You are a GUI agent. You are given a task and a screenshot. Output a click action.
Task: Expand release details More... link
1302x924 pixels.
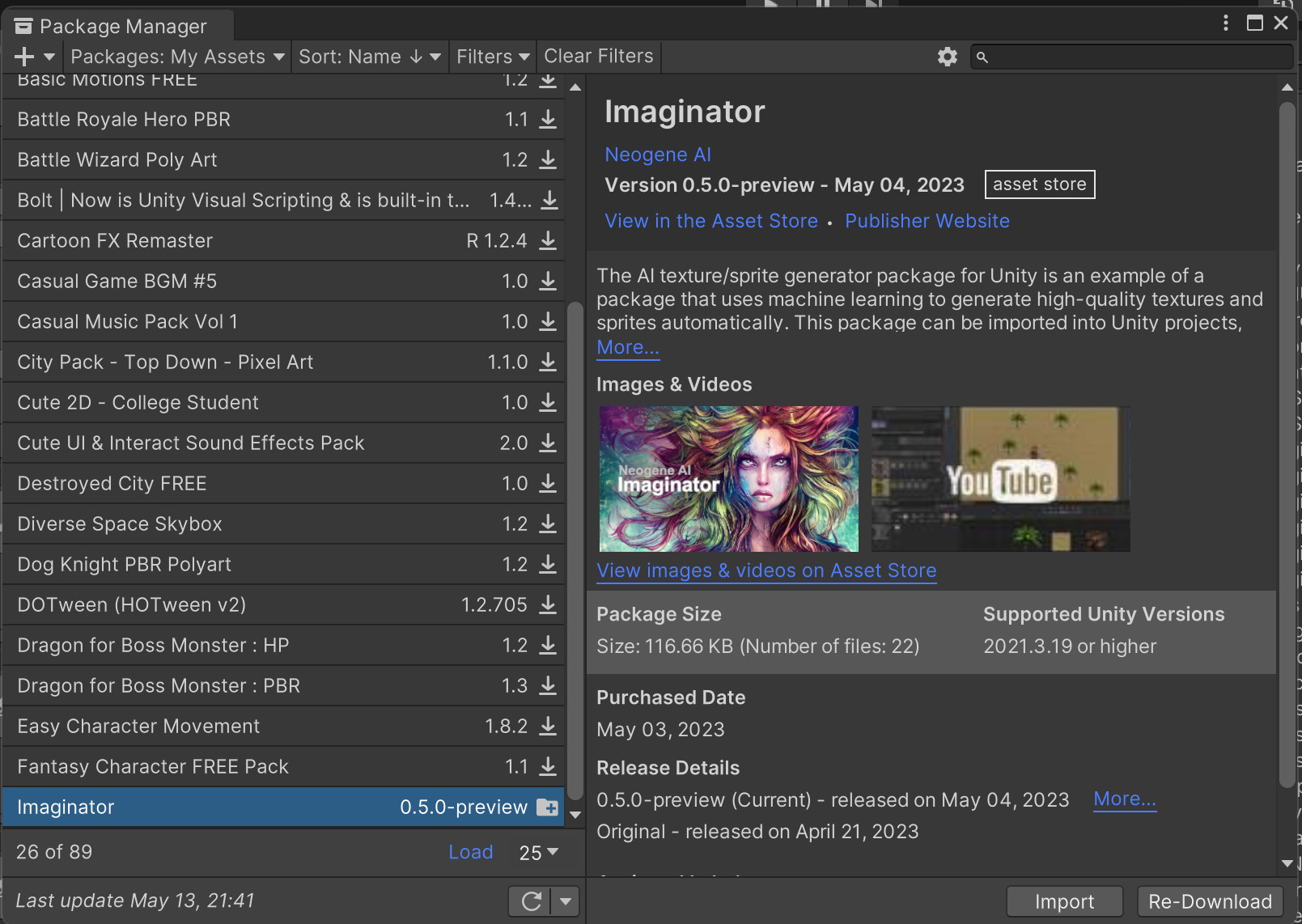click(1125, 799)
